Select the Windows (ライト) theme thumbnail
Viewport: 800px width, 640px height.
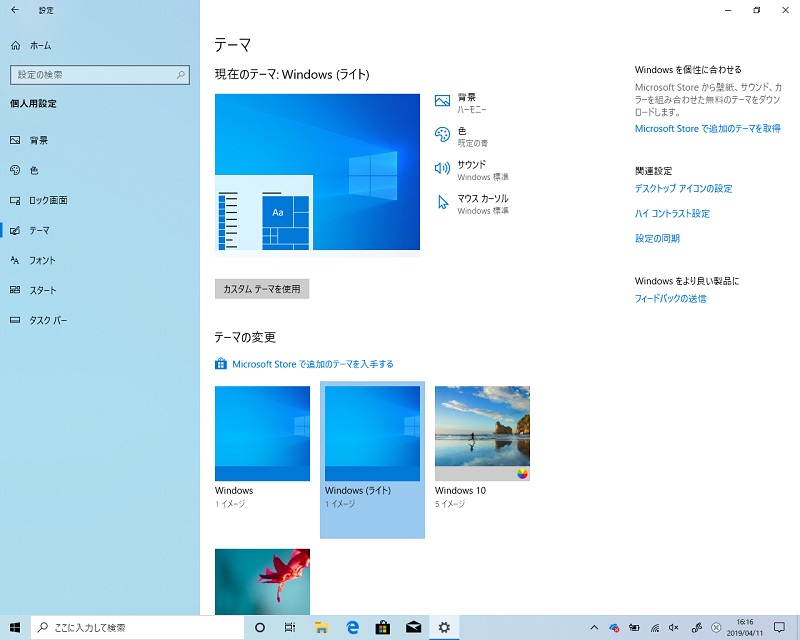[x=372, y=433]
